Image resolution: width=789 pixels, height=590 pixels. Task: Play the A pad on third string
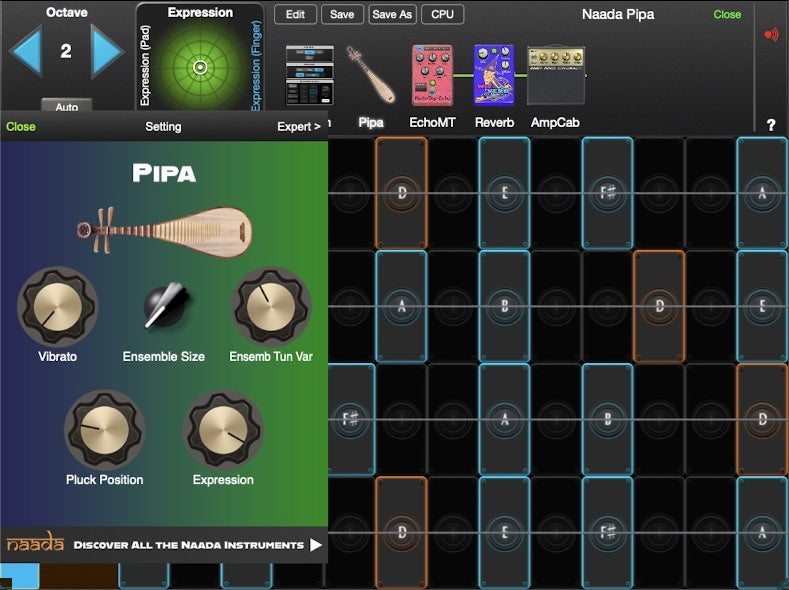click(505, 419)
